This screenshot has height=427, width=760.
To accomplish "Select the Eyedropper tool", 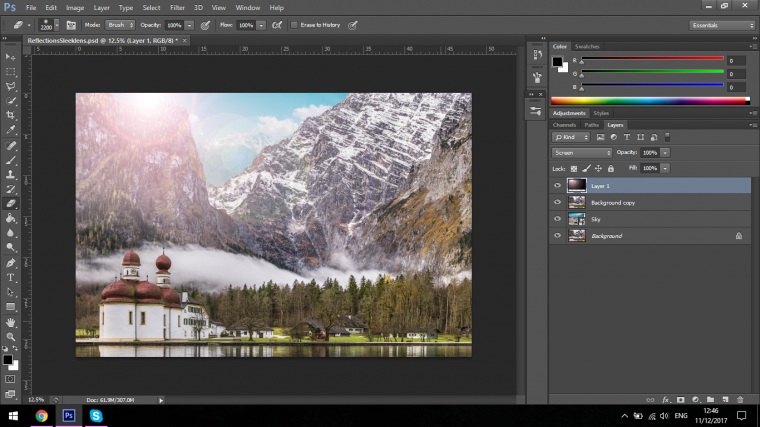I will click(10, 130).
